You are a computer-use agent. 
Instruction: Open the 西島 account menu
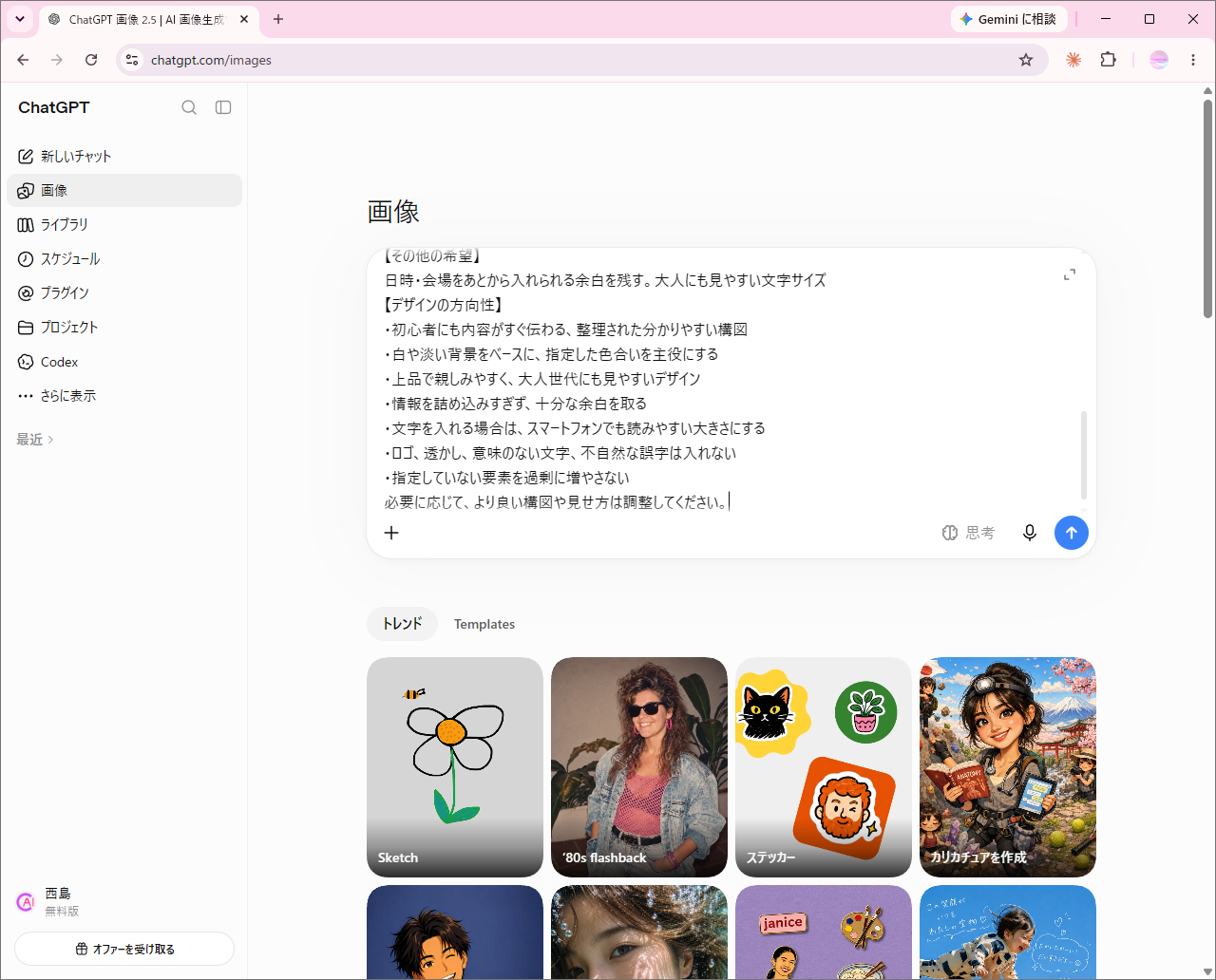click(124, 902)
